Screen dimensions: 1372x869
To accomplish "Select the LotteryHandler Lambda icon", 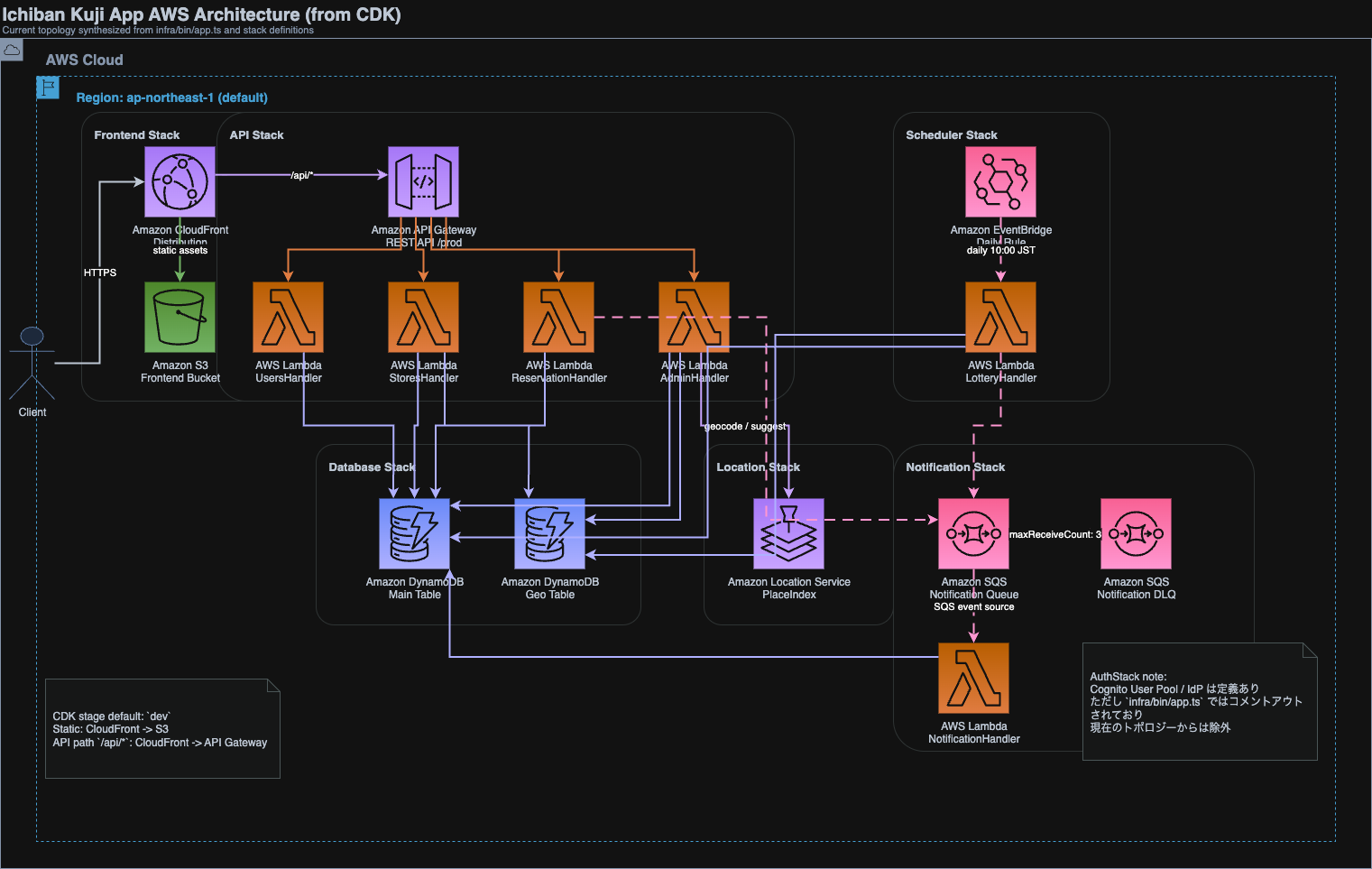I will click(1000, 317).
